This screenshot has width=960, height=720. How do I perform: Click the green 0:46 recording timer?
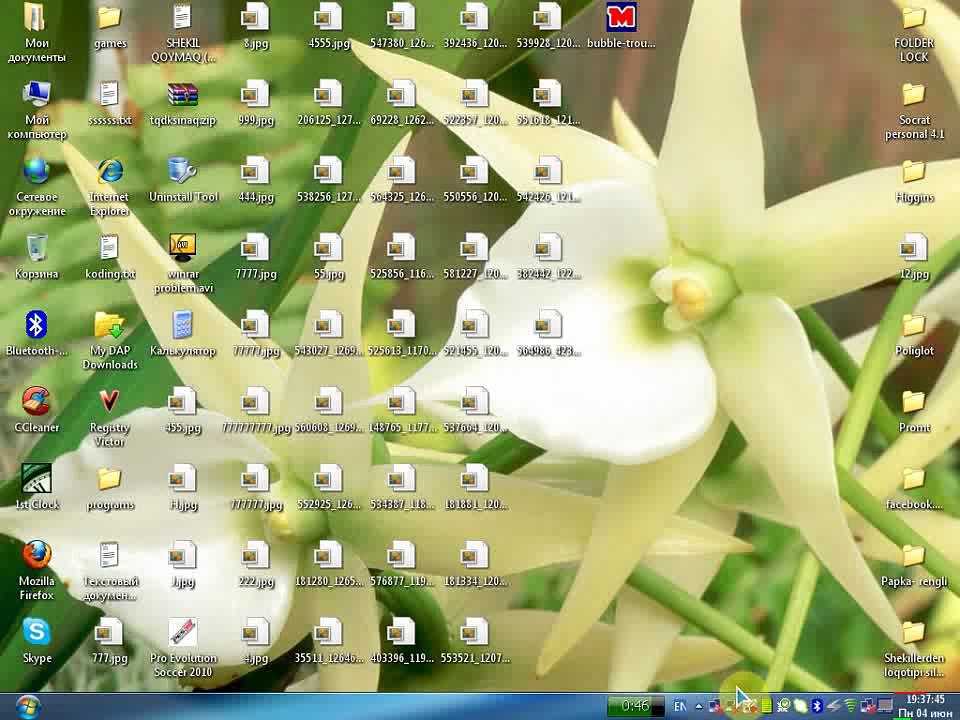tap(635, 707)
